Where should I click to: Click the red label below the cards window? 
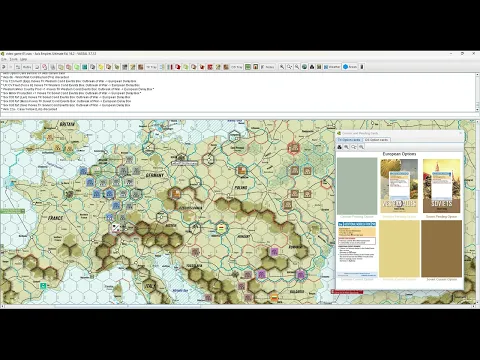(347, 292)
